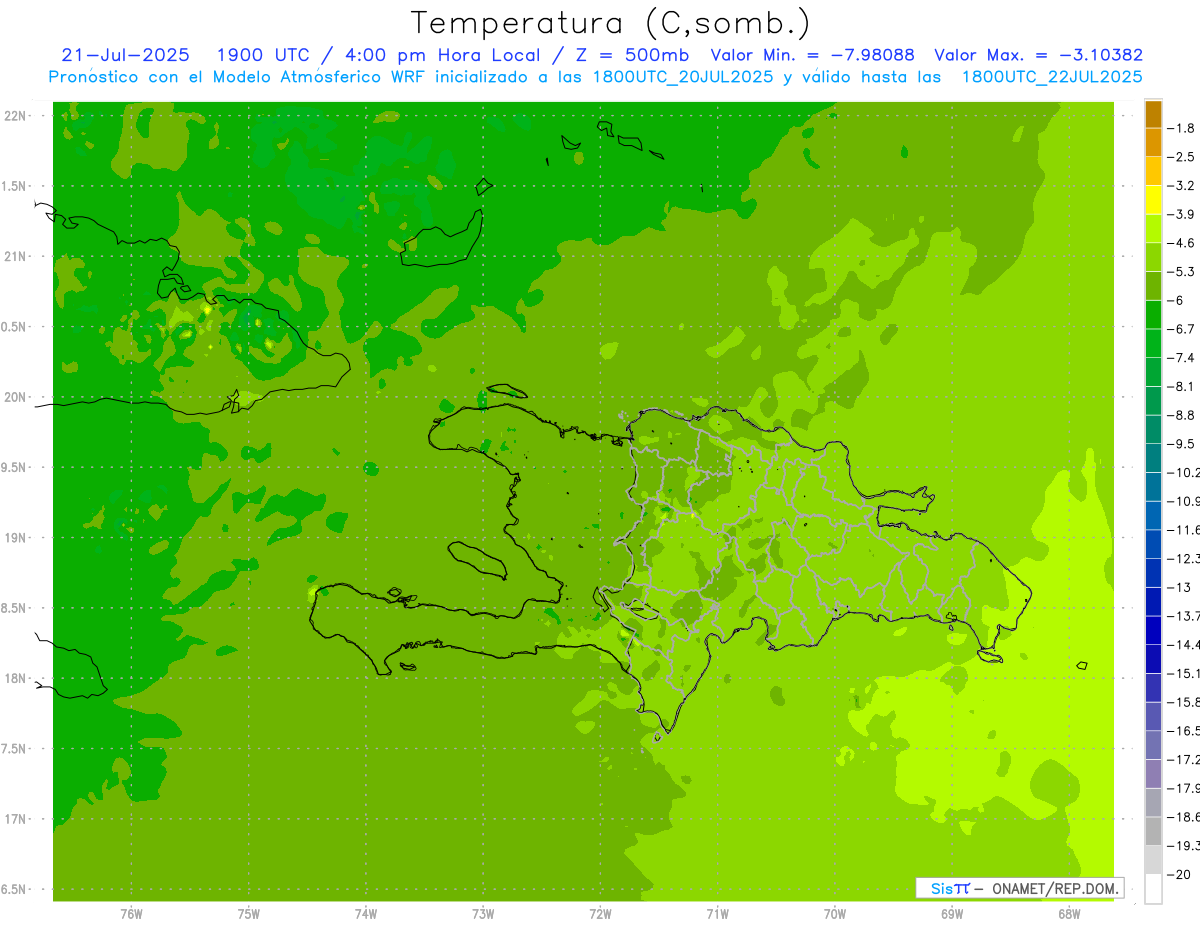Pick the teal swatch between -9.5 and -10.2
Screen dimensions: 1200x927
click(1153, 458)
